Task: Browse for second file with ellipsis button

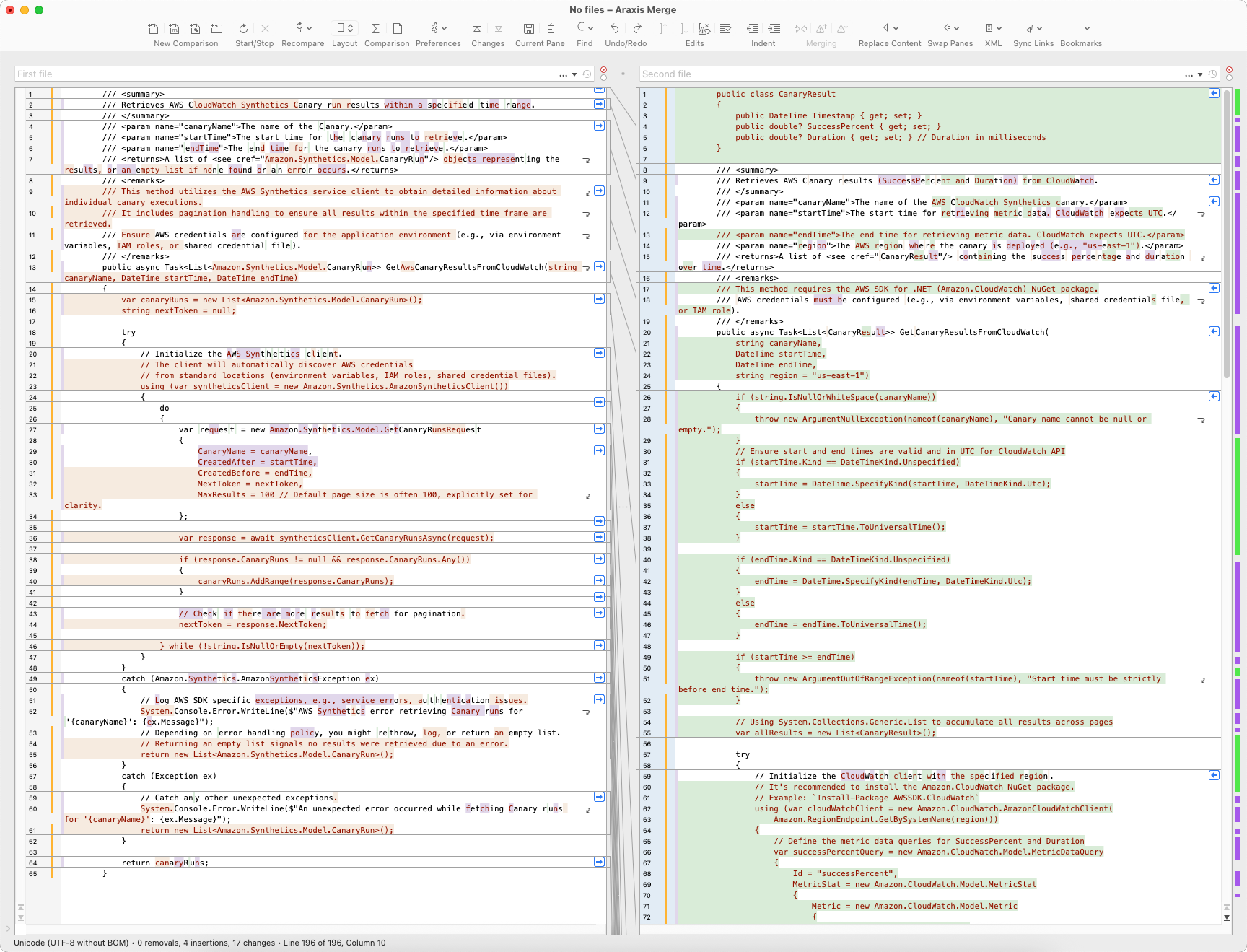Action: [1189, 74]
